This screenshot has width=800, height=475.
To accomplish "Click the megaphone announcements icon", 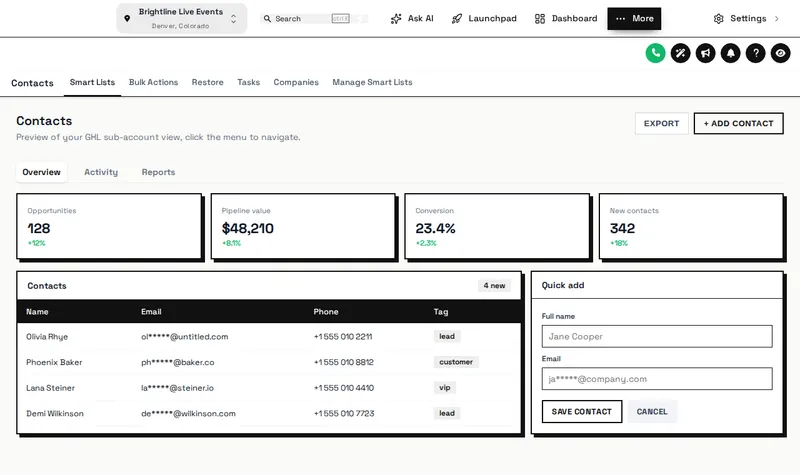I will coord(705,53).
